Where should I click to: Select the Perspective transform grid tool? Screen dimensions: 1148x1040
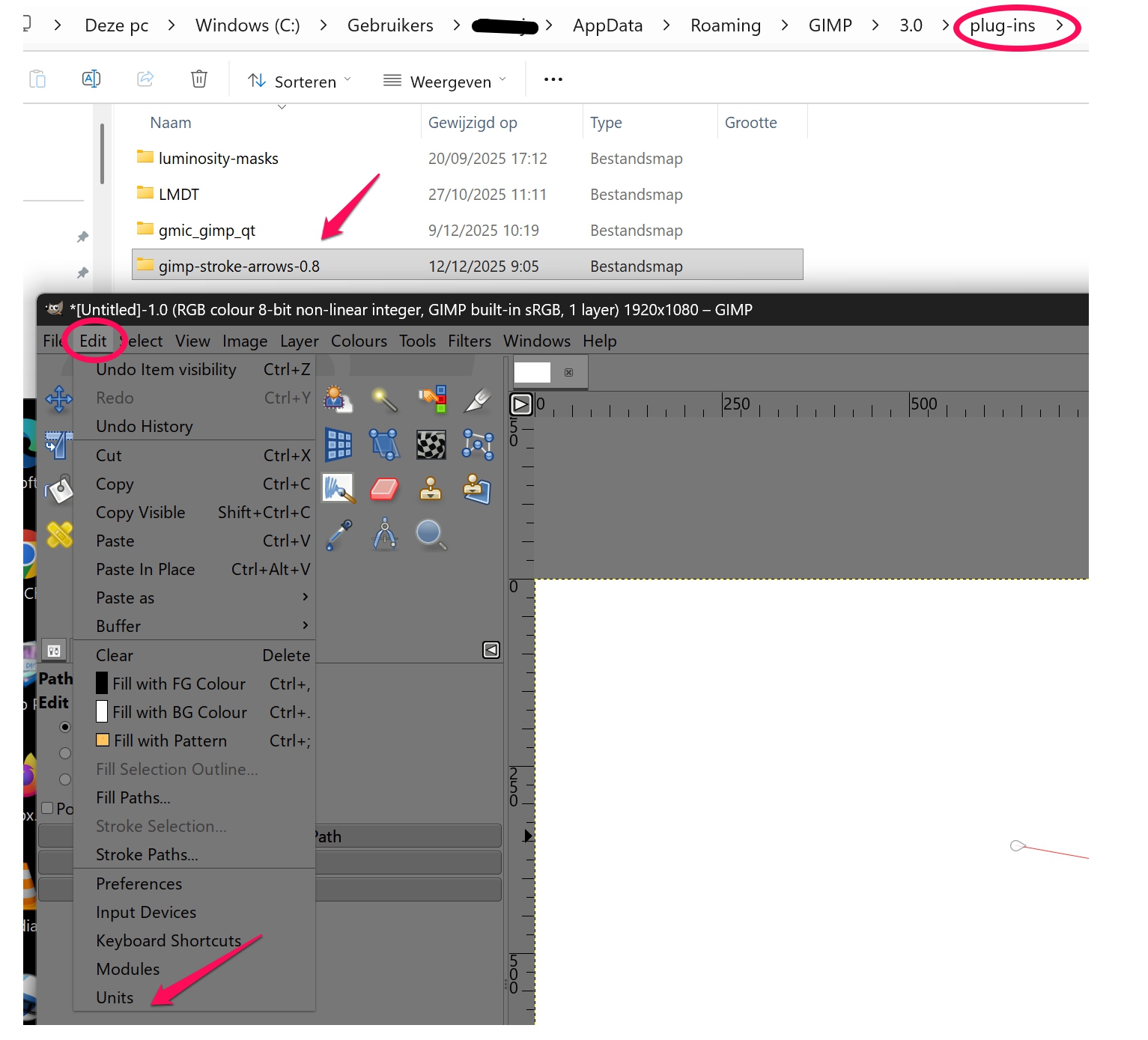338,445
